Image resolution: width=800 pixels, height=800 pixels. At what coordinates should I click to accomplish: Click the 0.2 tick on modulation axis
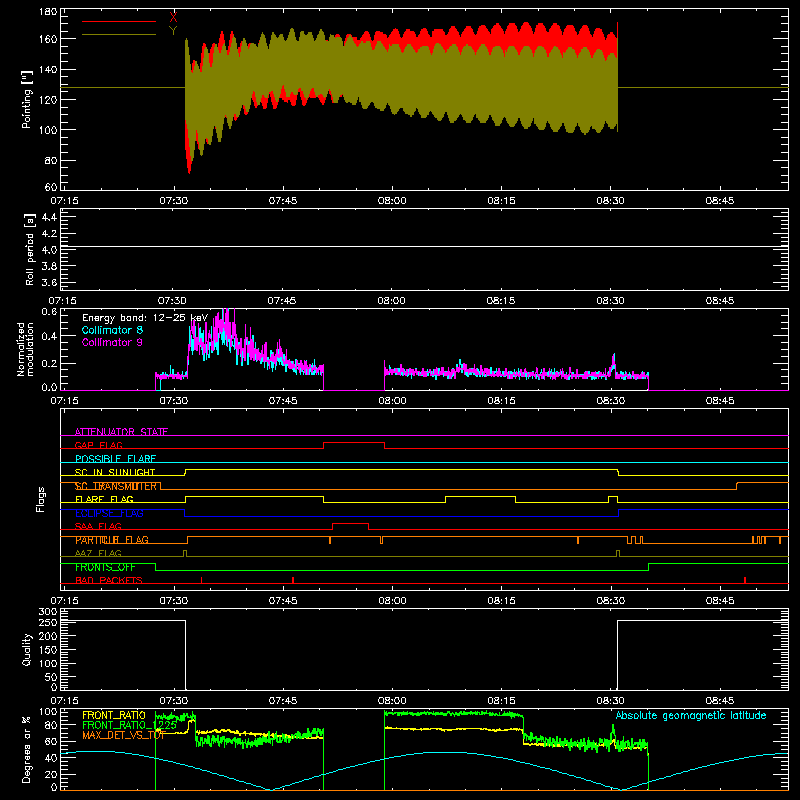[49, 363]
